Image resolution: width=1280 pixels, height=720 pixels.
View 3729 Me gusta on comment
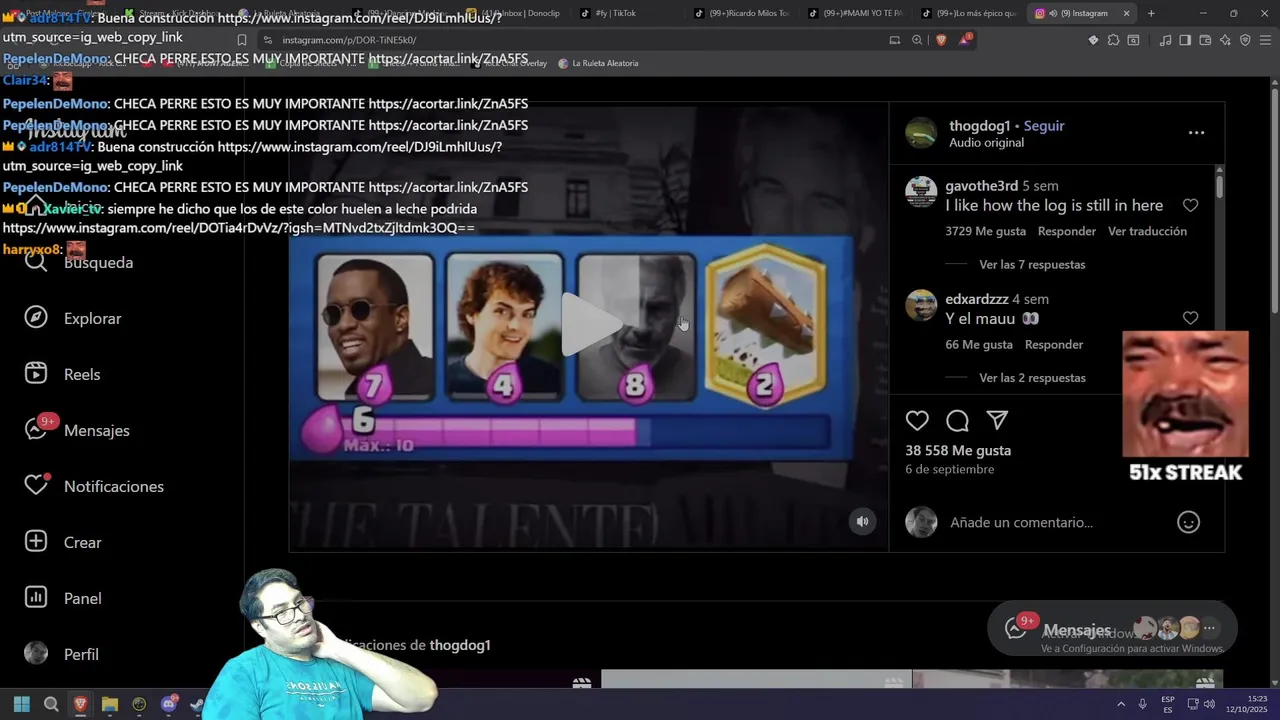pyautogui.click(x=985, y=231)
